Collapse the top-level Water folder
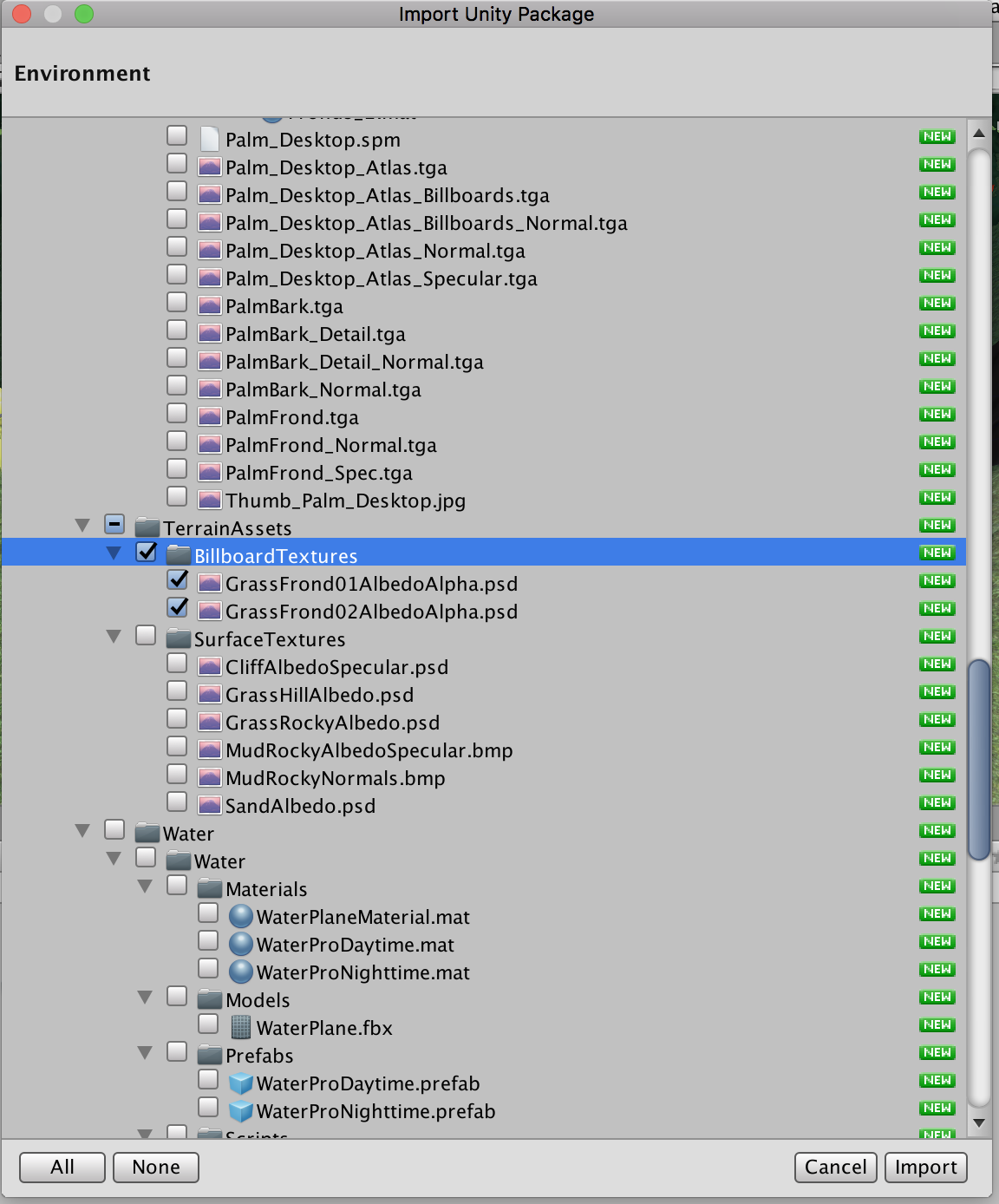This screenshot has height=1204, width=999. pos(82,830)
